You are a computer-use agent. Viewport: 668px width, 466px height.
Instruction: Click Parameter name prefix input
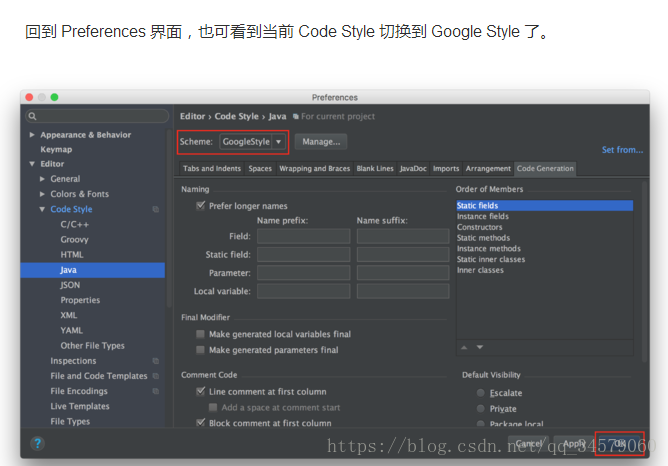tap(303, 273)
